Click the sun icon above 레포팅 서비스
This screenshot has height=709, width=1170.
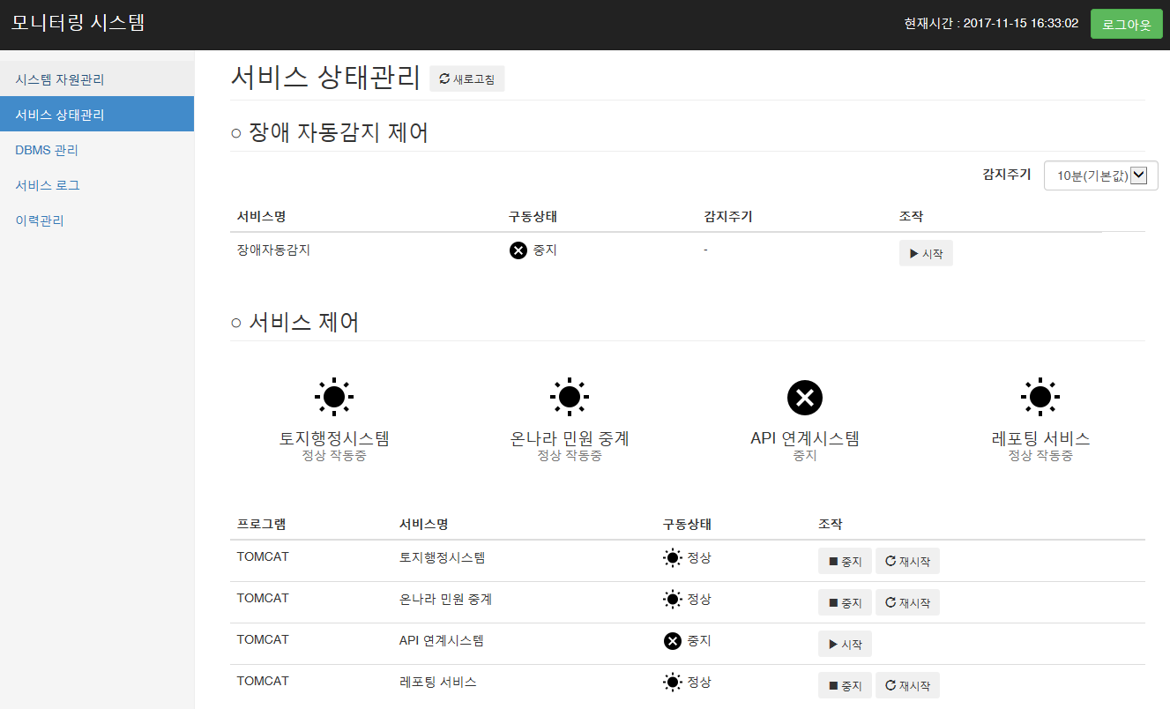(1040, 396)
